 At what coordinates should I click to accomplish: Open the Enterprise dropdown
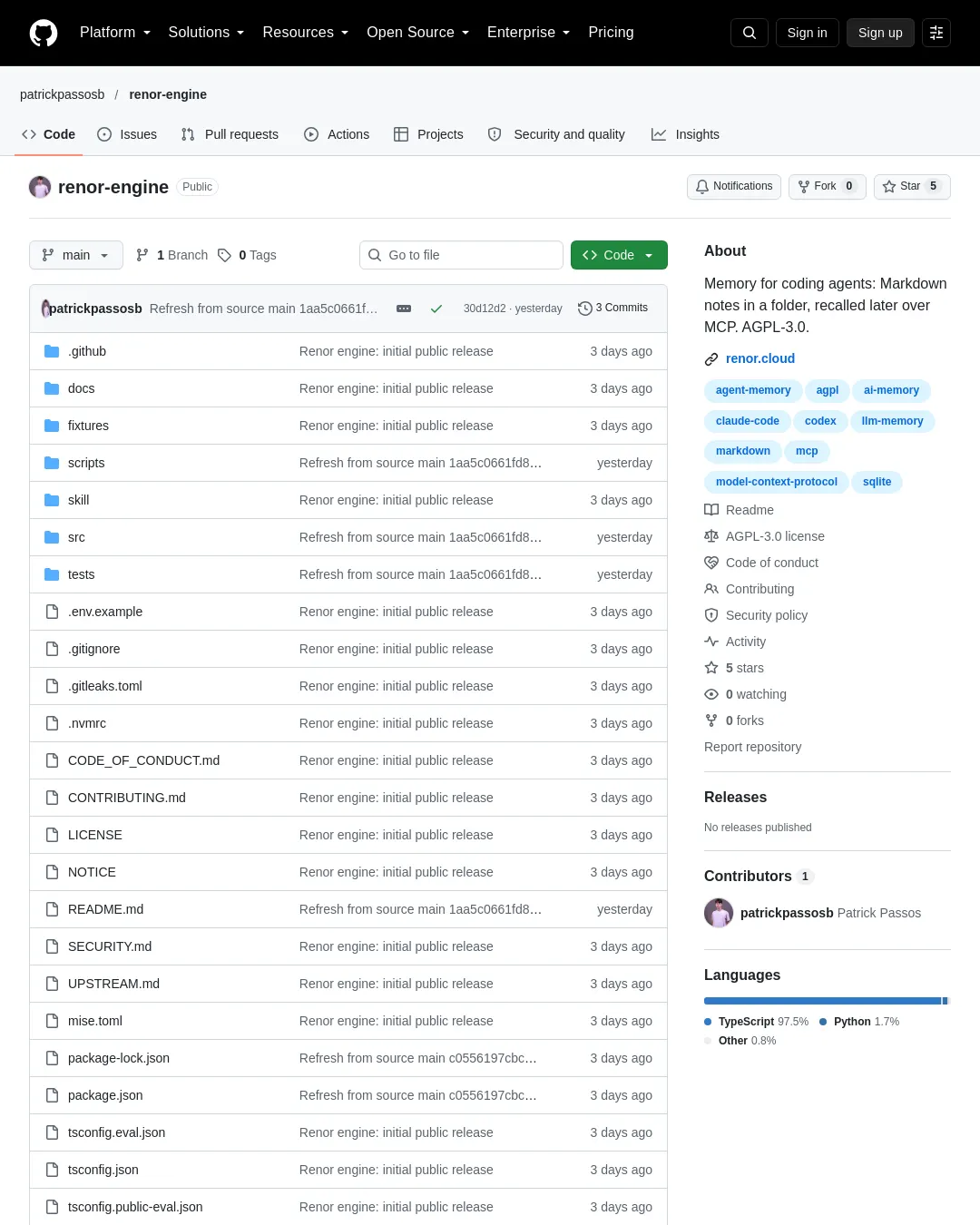[x=528, y=33]
